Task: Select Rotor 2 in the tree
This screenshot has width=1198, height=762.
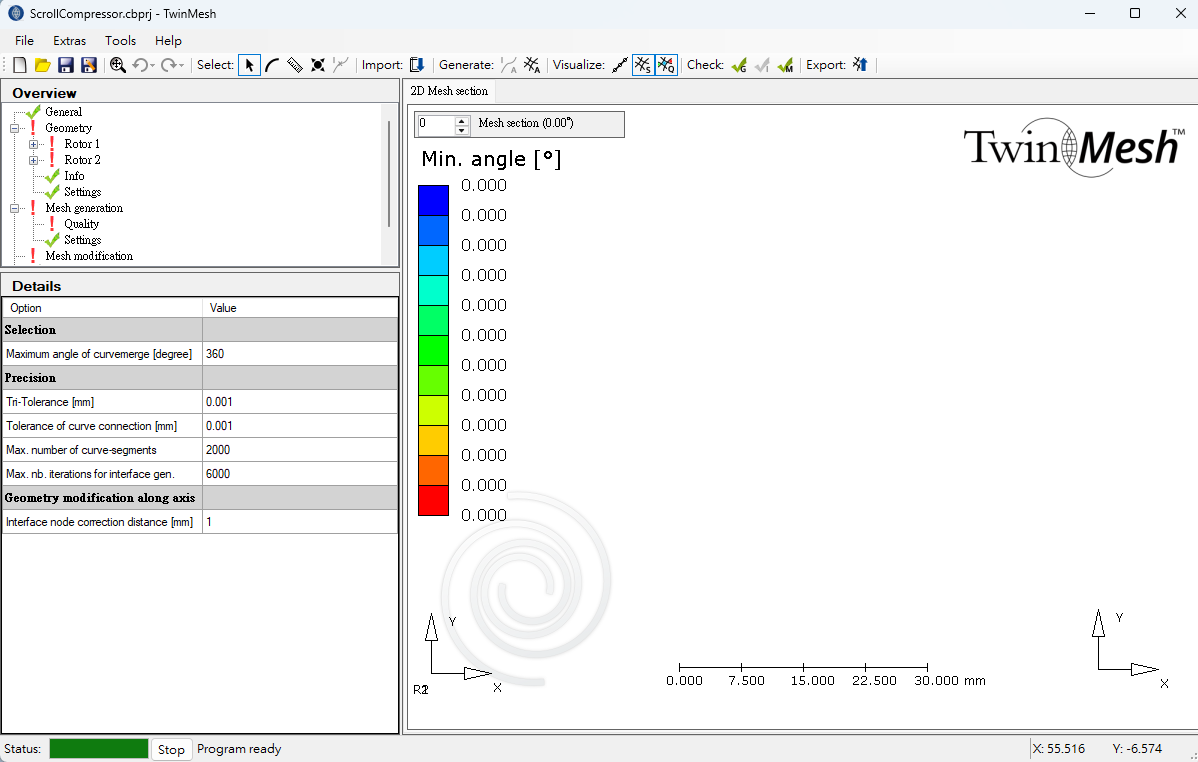Action: click(x=82, y=160)
